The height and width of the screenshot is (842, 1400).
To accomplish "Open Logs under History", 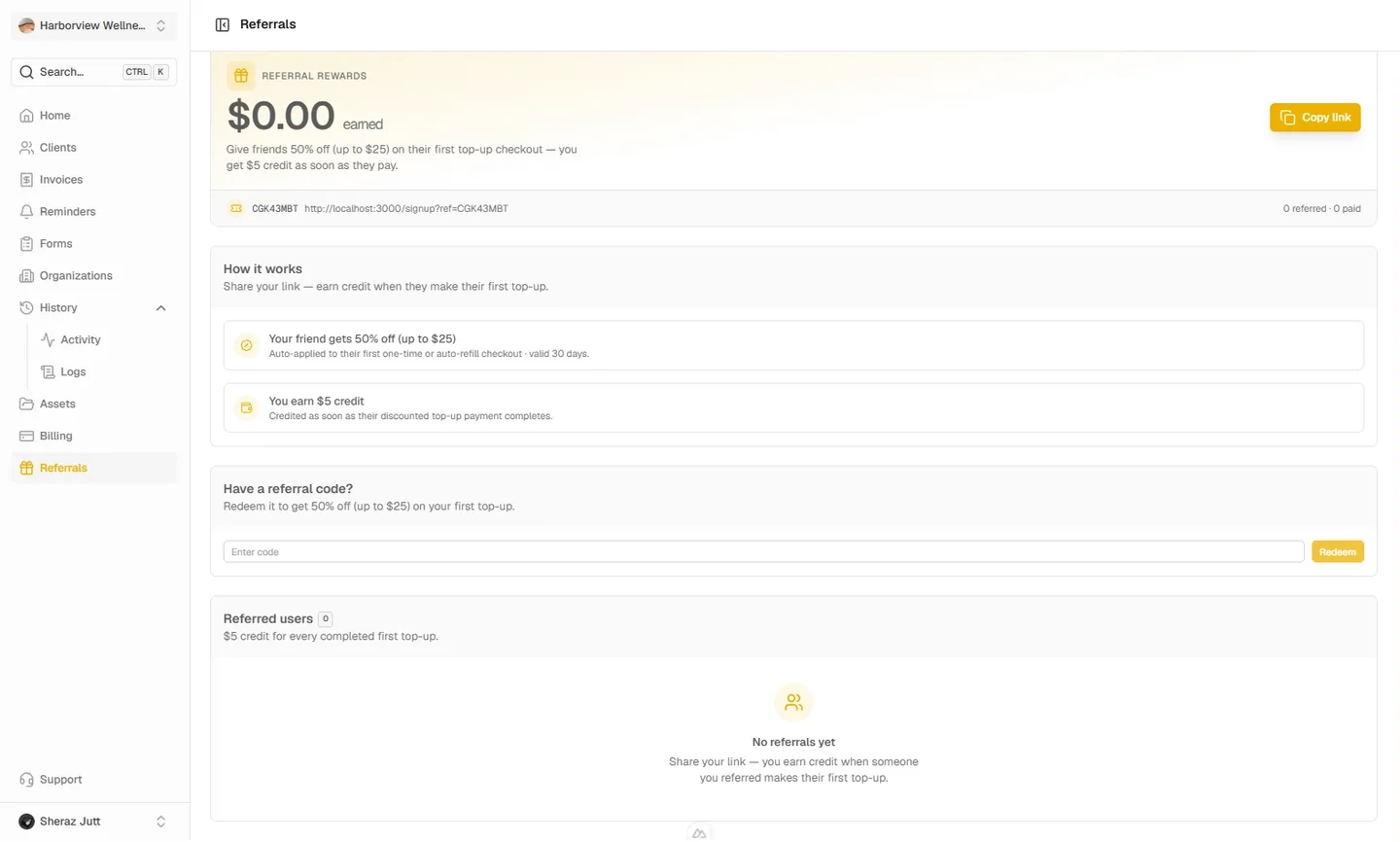I will click(x=104, y=372).
